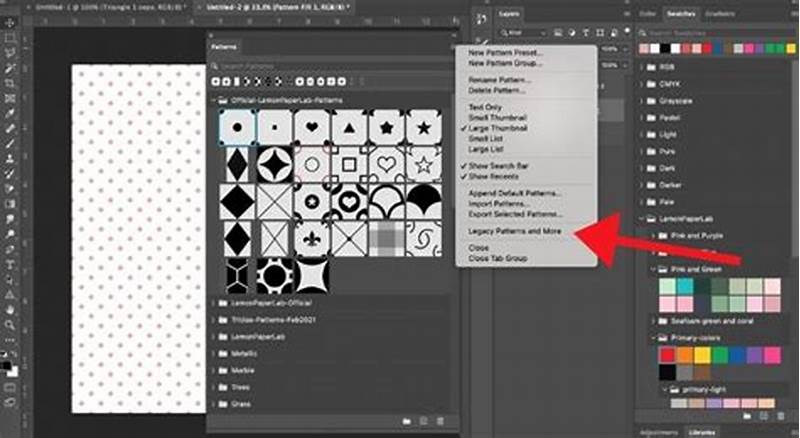800x438 pixels.
Task: Choose the fleur-de-lis pattern thumbnail
Action: tap(312, 239)
